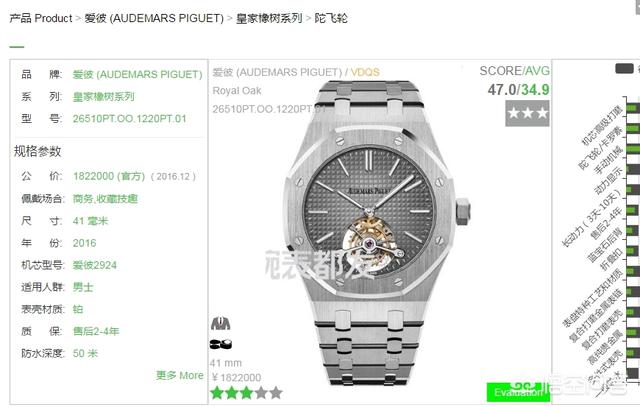Click the suit occasion icon
The height and width of the screenshot is (407, 640).
click(220, 323)
